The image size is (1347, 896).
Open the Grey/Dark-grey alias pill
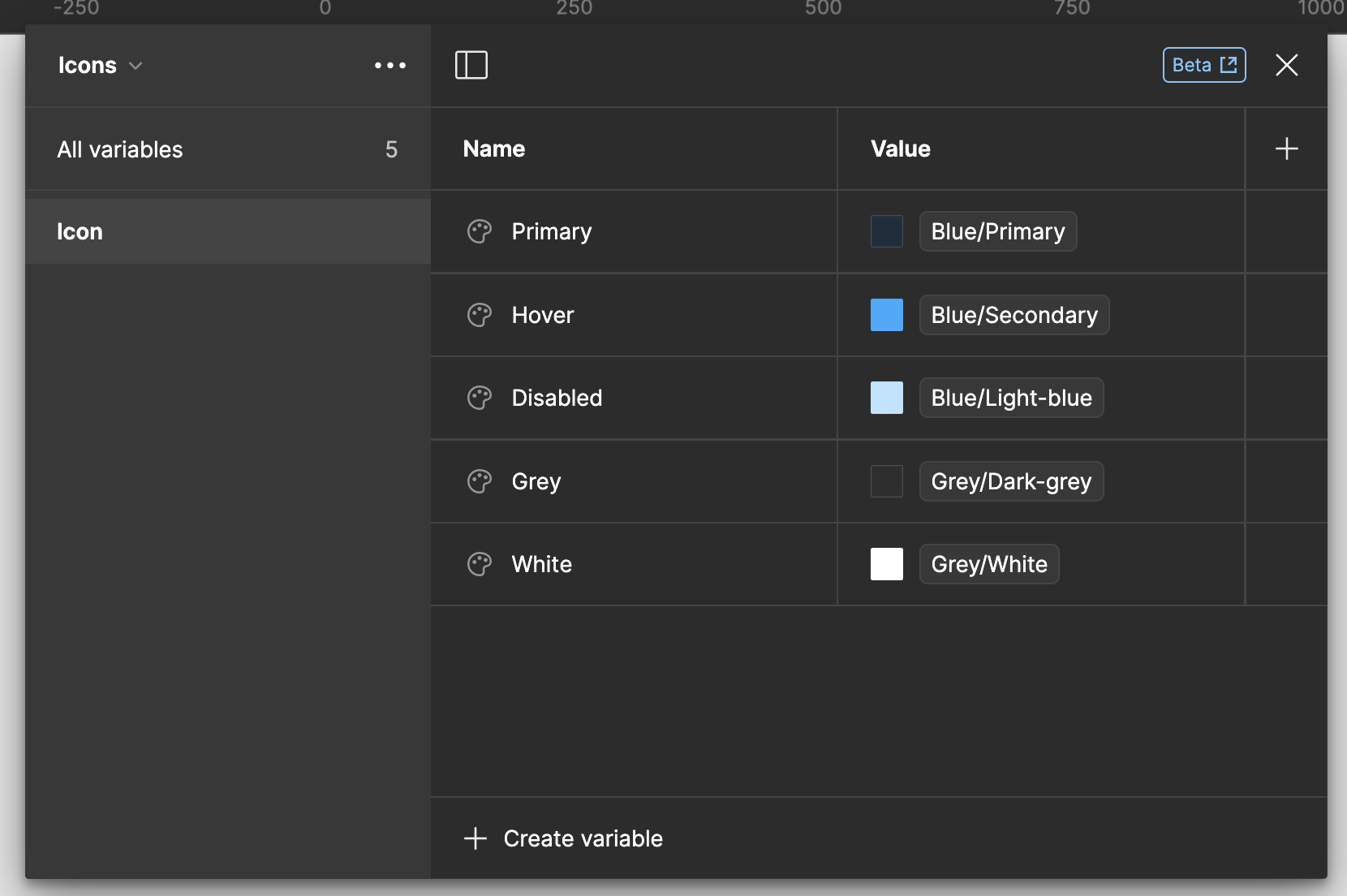(1011, 480)
